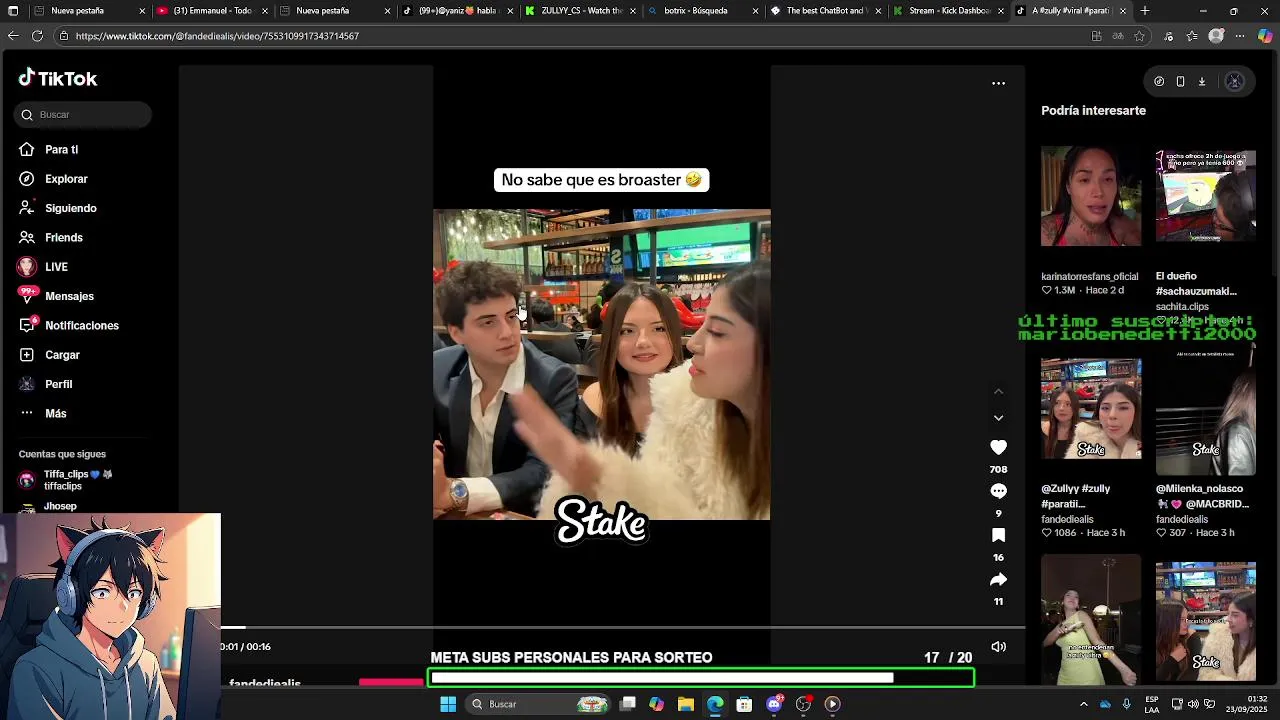The height and width of the screenshot is (720, 1280).
Task: Mute the video volume
Action: [x=998, y=647]
